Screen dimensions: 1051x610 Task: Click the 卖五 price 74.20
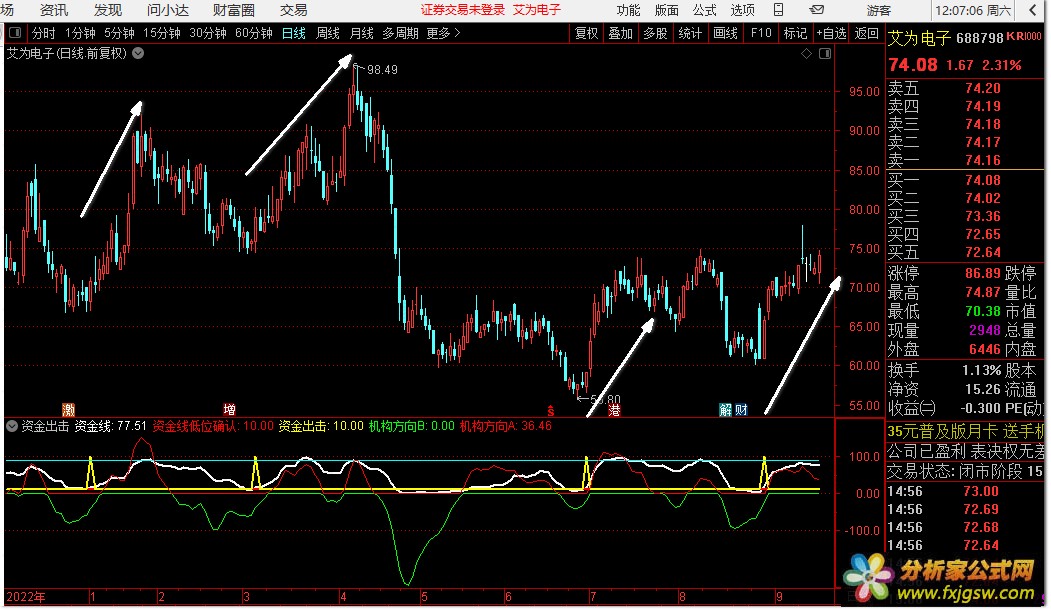(983, 88)
